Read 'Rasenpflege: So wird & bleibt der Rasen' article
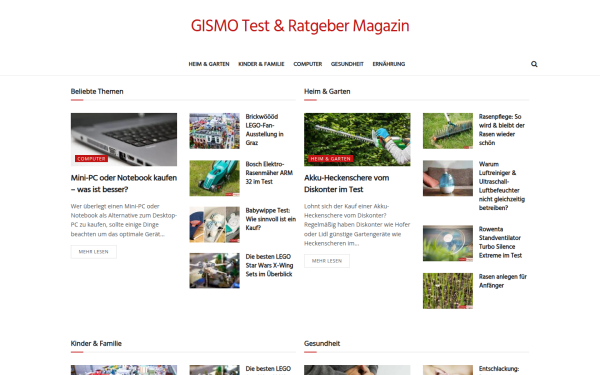This screenshot has height=375, width=600. 502,130
